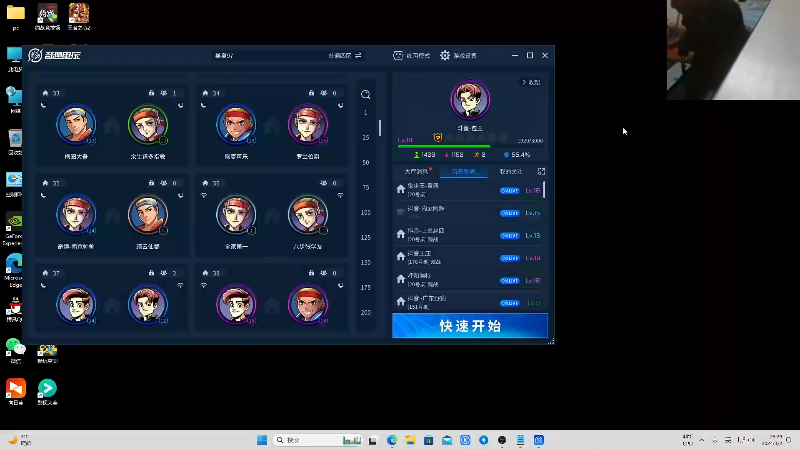This screenshot has width=800, height=450.
Task: Open Microsoft Edge from the taskbar
Action: pyautogui.click(x=392, y=440)
